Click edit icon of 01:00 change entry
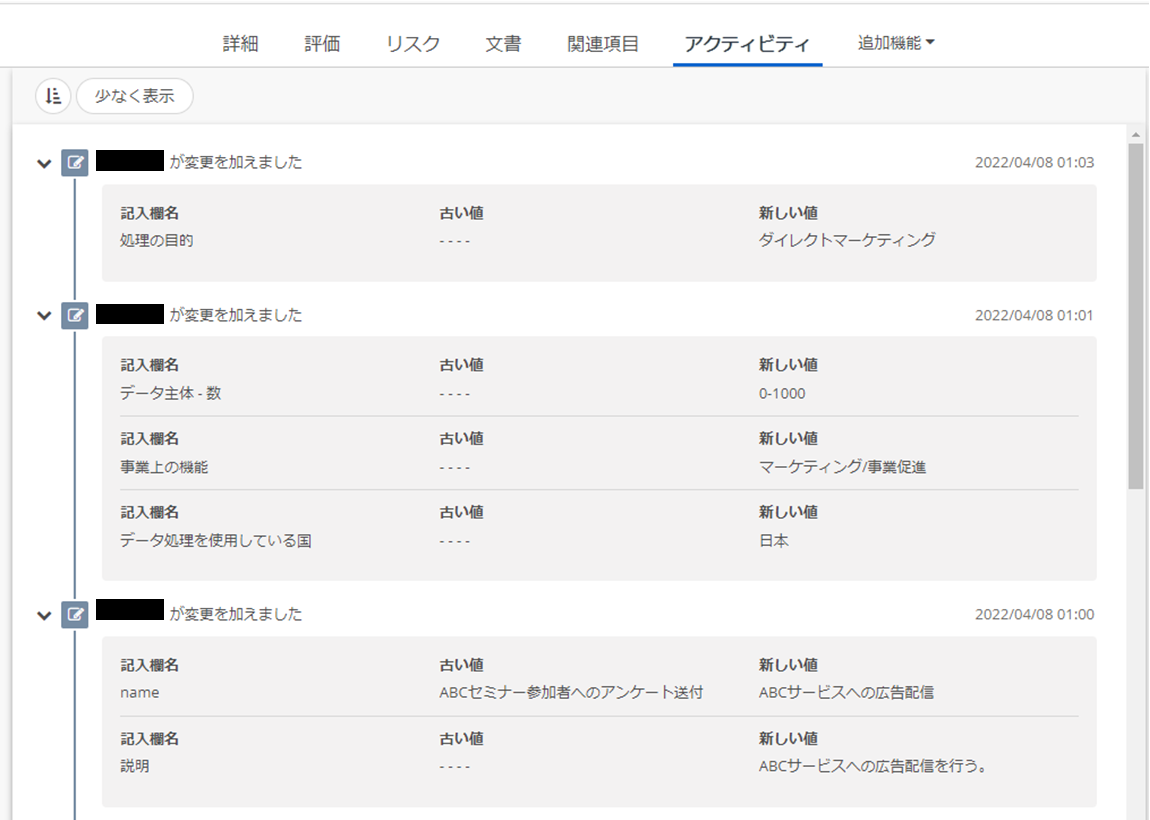Image resolution: width=1150 pixels, height=820 pixels. [x=75, y=614]
